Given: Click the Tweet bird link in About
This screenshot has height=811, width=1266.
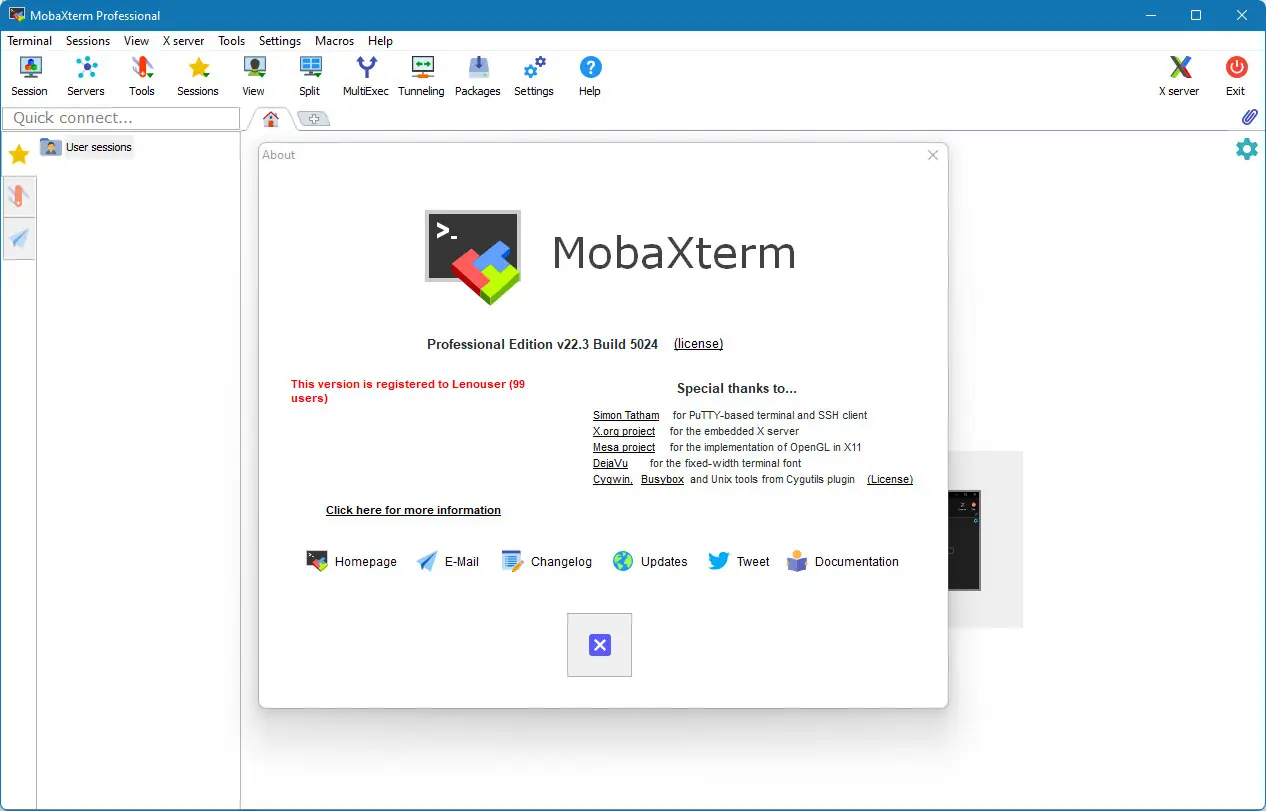Looking at the screenshot, I should click(x=739, y=561).
